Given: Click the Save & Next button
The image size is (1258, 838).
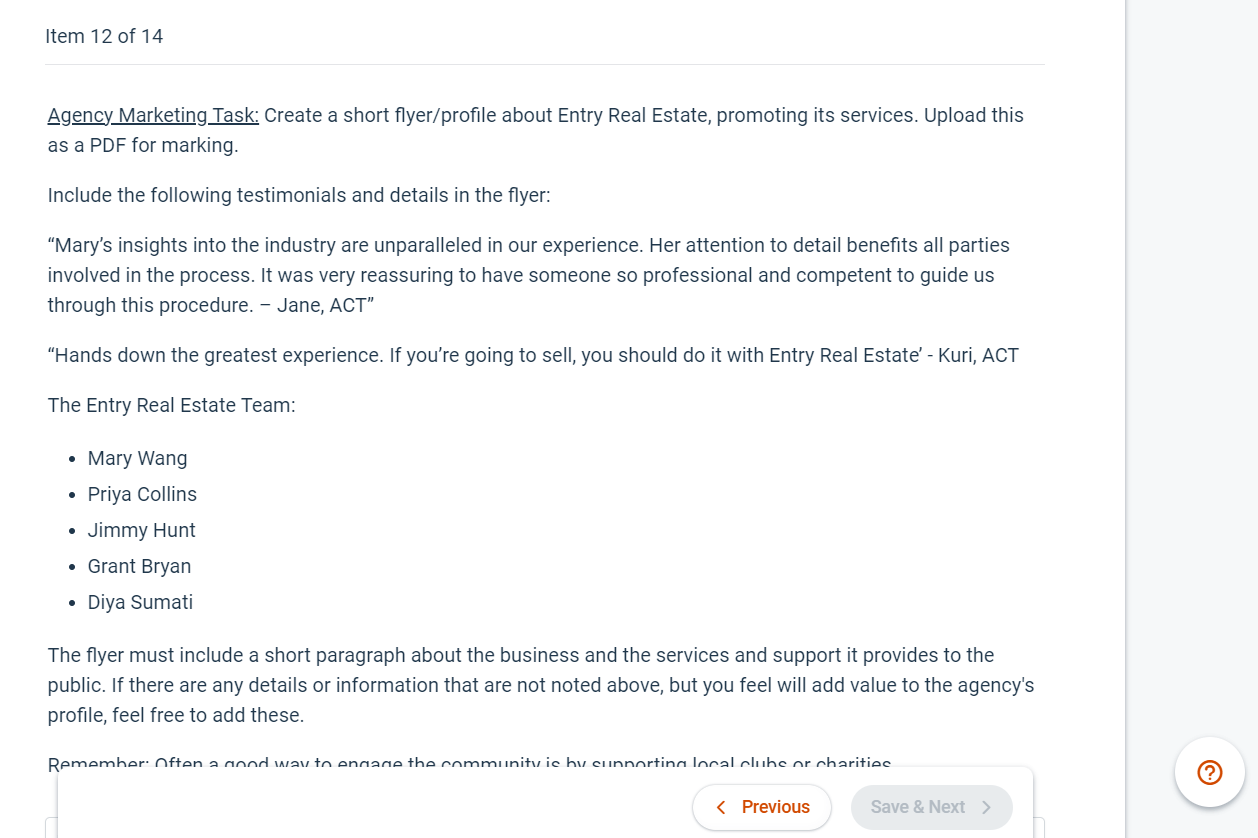Looking at the screenshot, I should pyautogui.click(x=931, y=807).
